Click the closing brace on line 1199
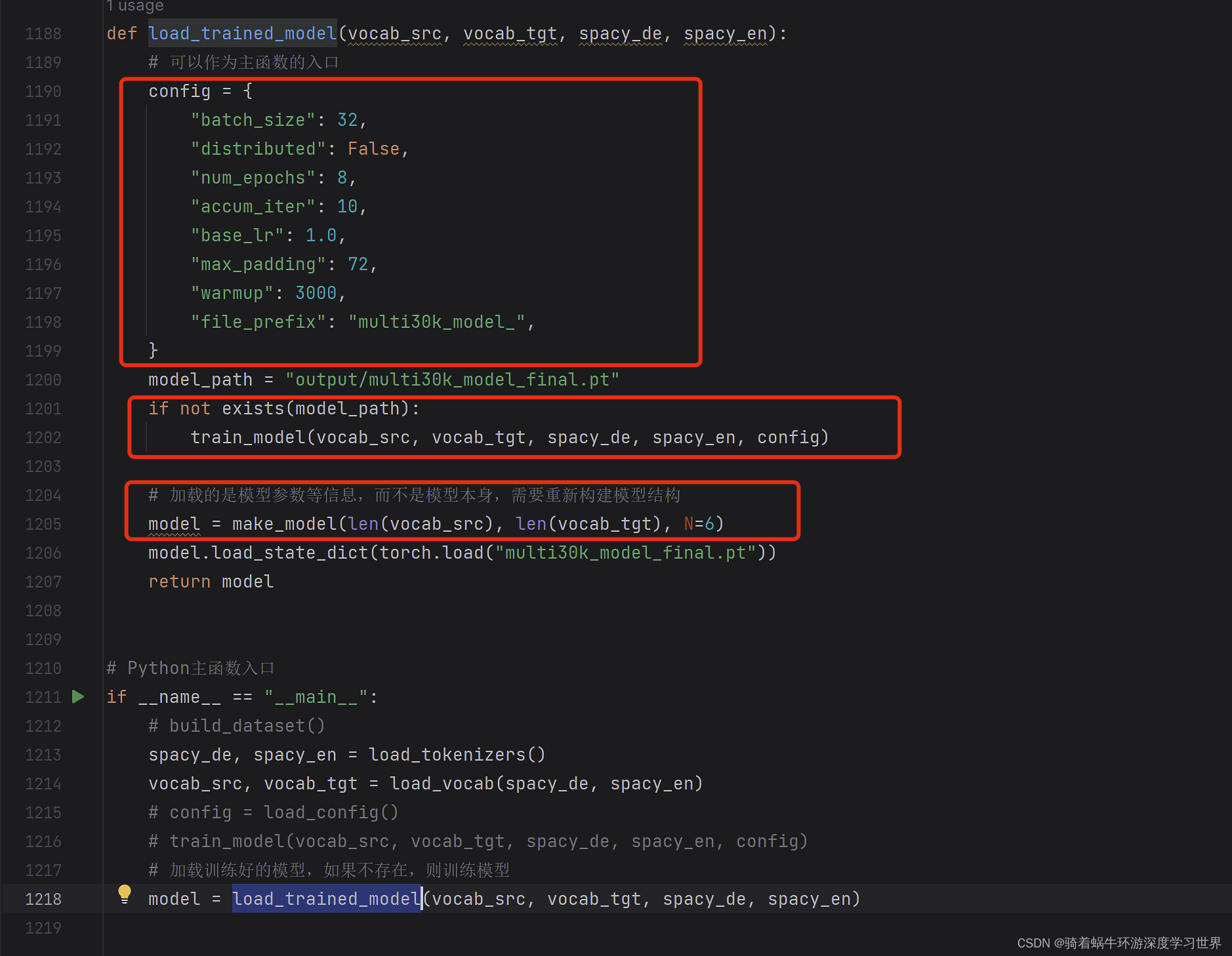 (153, 351)
